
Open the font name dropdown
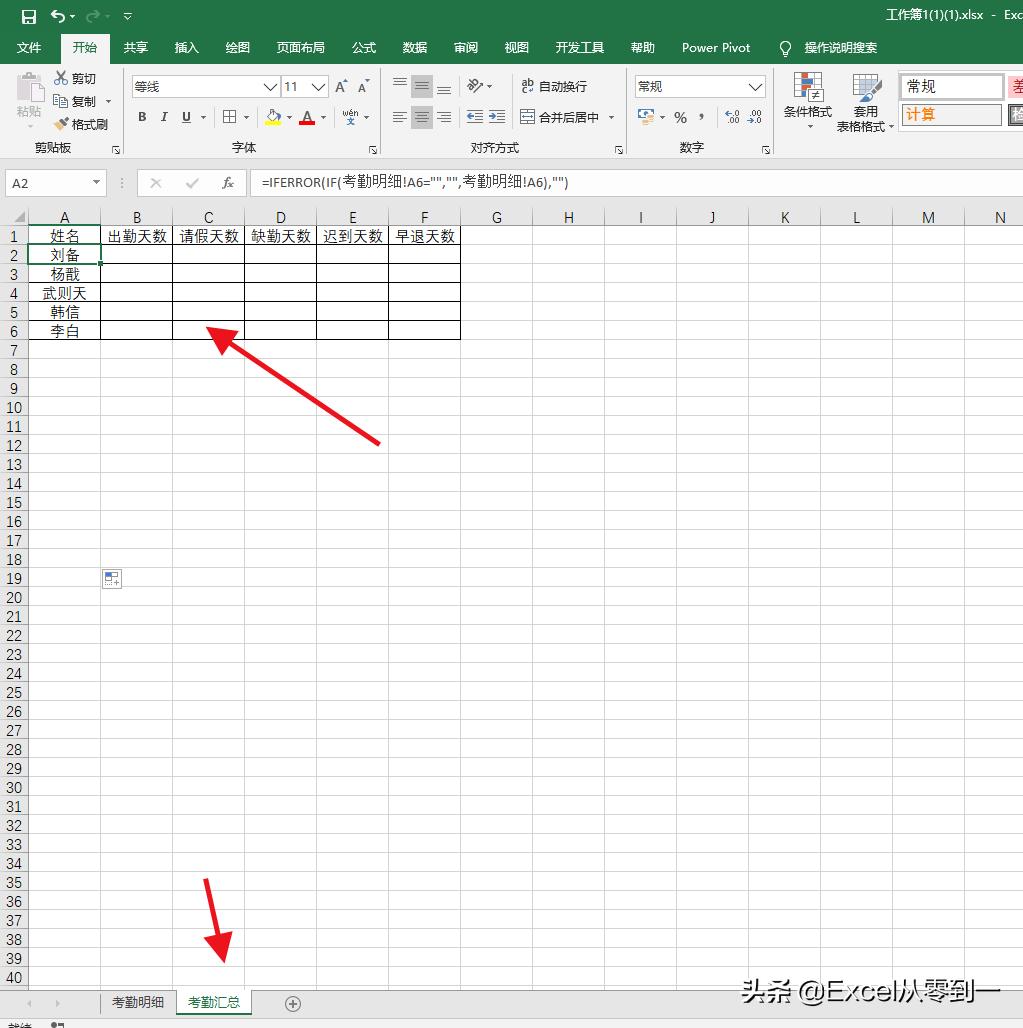pos(270,87)
